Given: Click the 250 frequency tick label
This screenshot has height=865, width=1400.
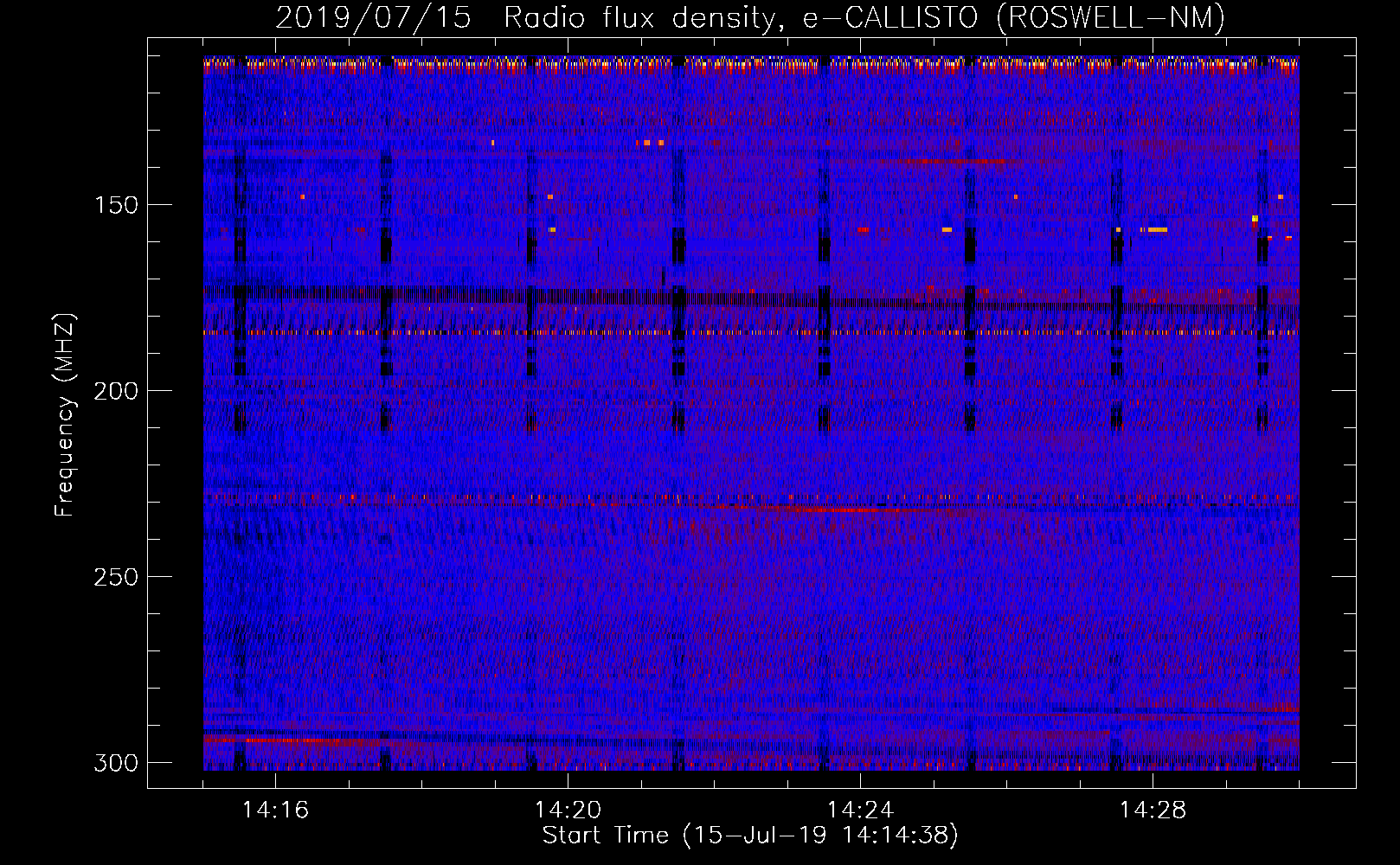Looking at the screenshot, I should pos(116,577).
